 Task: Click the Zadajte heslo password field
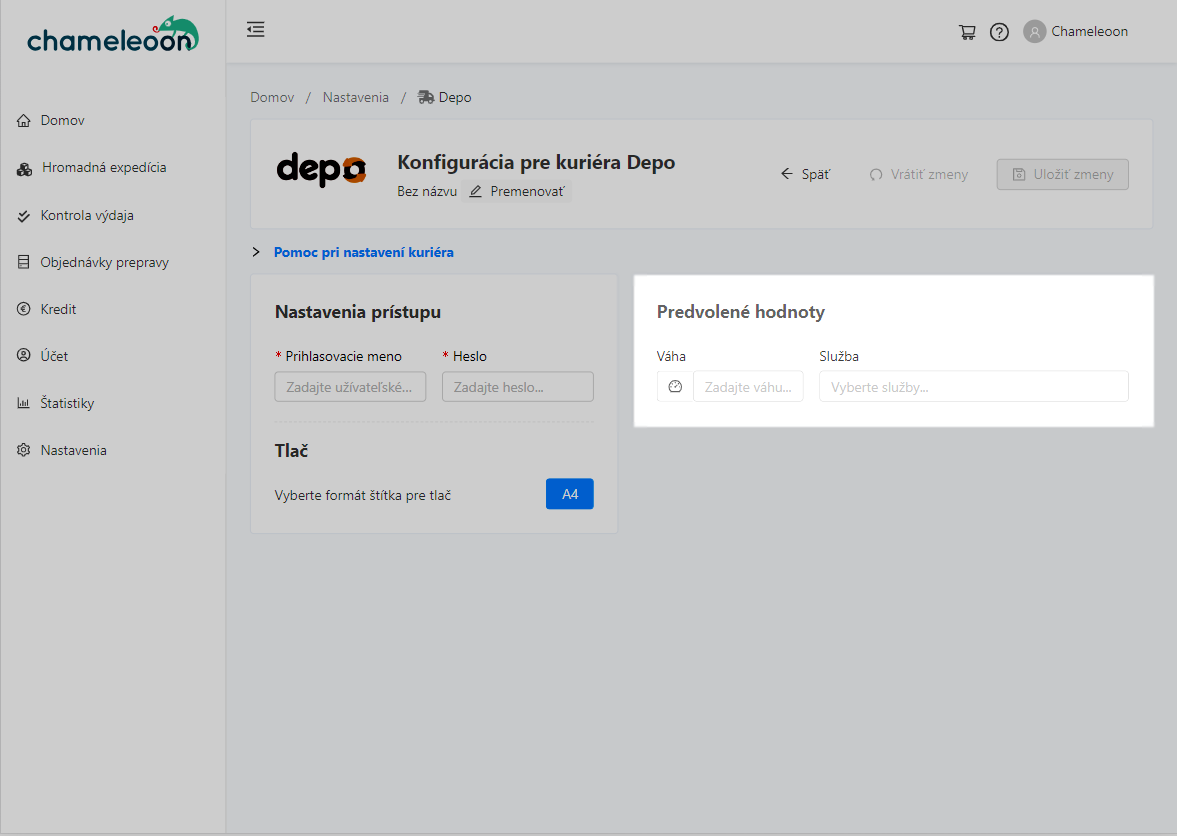coord(517,386)
